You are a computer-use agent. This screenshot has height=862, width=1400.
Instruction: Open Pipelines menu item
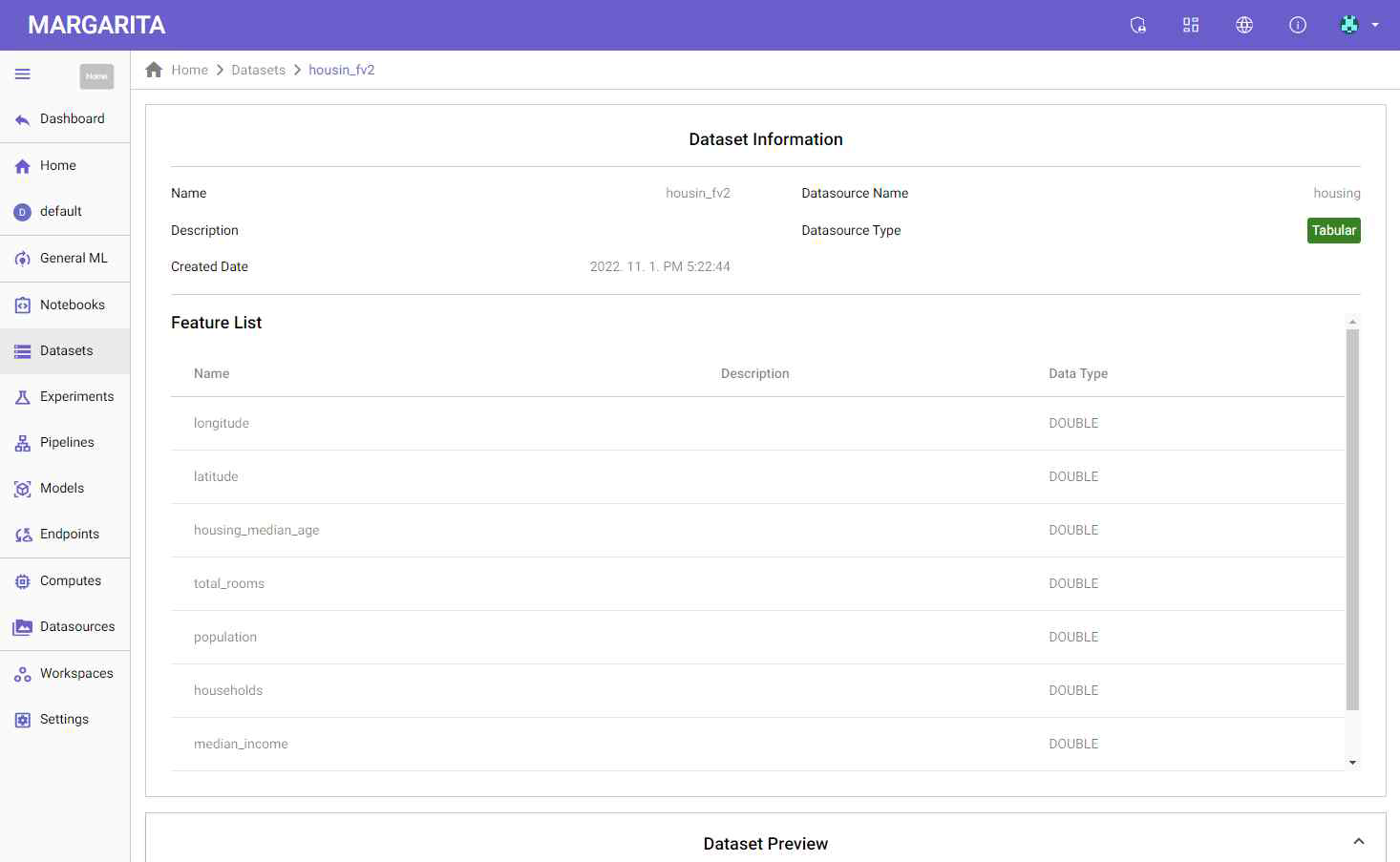tap(65, 443)
